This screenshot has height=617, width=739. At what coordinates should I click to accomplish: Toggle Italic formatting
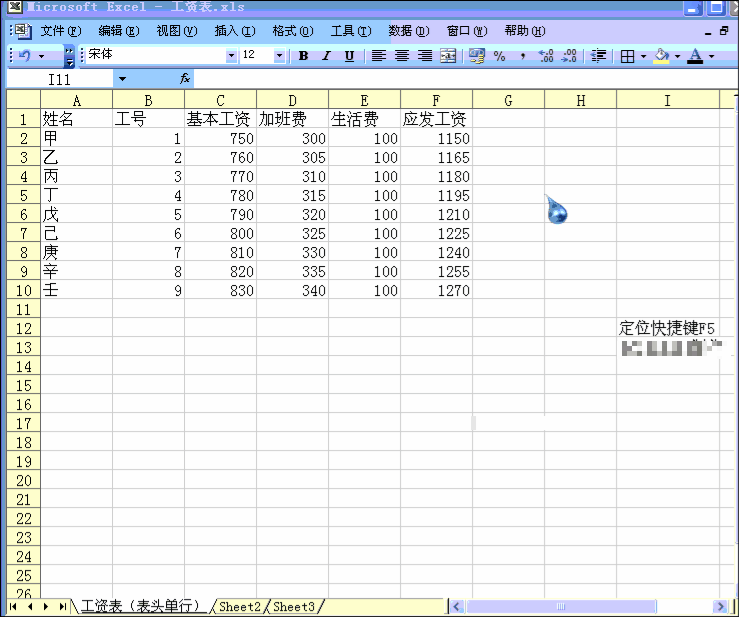[x=326, y=56]
